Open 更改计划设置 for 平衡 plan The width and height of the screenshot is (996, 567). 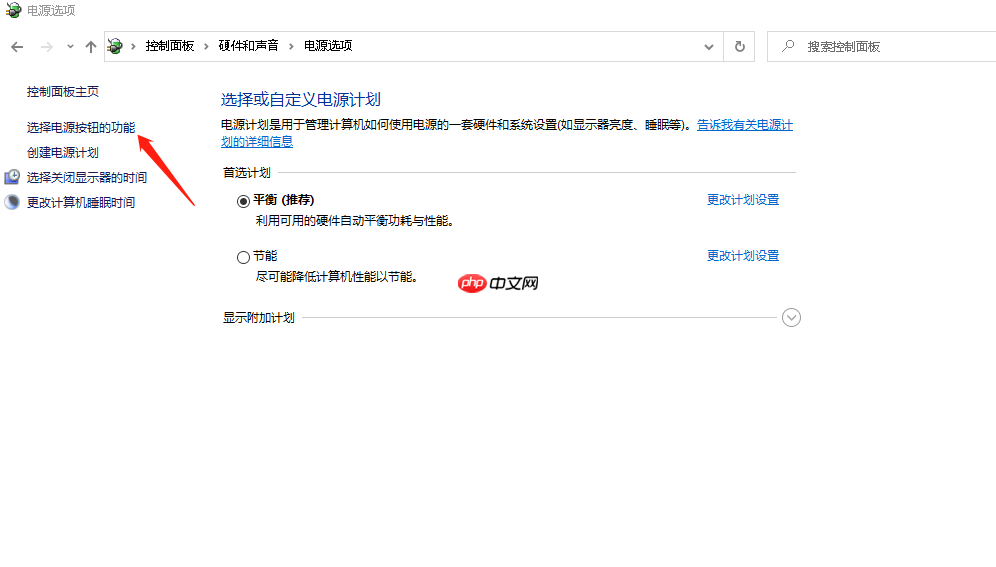click(743, 199)
